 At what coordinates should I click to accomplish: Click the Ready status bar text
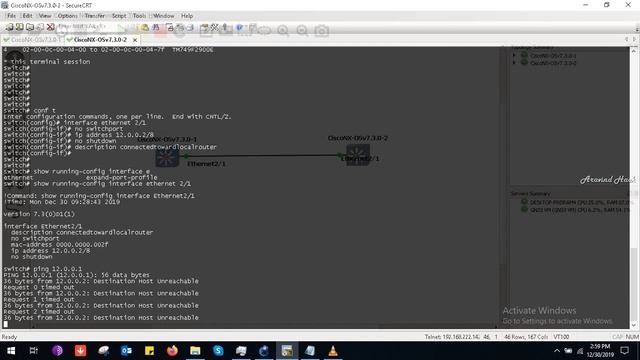pos(9,337)
